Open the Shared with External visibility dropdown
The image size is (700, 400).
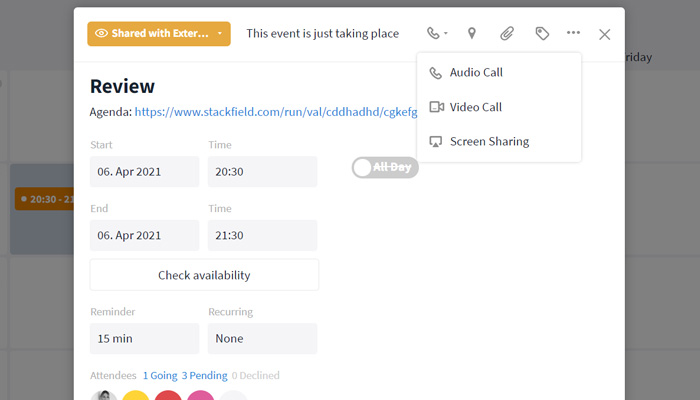click(159, 33)
